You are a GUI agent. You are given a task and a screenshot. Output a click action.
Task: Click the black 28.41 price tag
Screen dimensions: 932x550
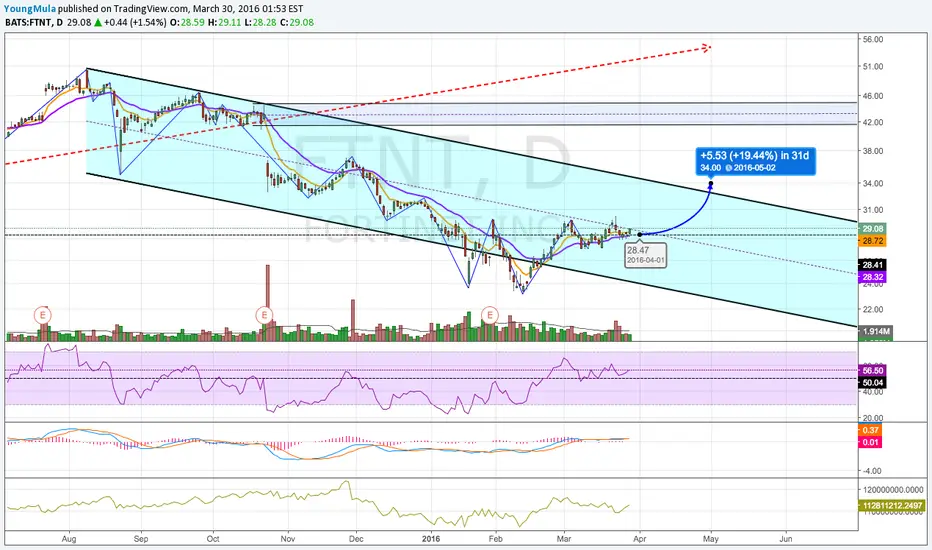873,265
